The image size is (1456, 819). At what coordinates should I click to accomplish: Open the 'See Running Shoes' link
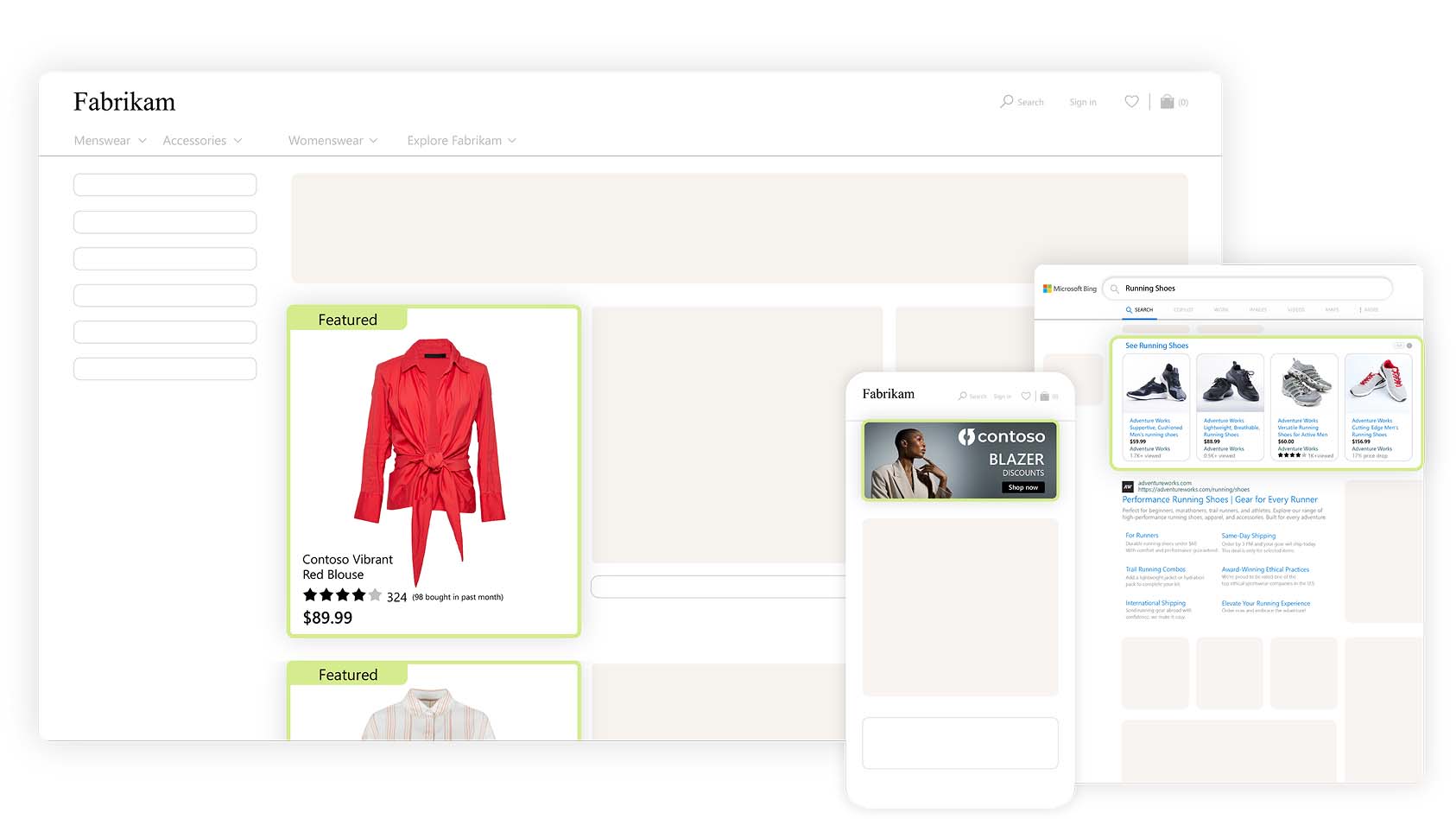point(1156,346)
